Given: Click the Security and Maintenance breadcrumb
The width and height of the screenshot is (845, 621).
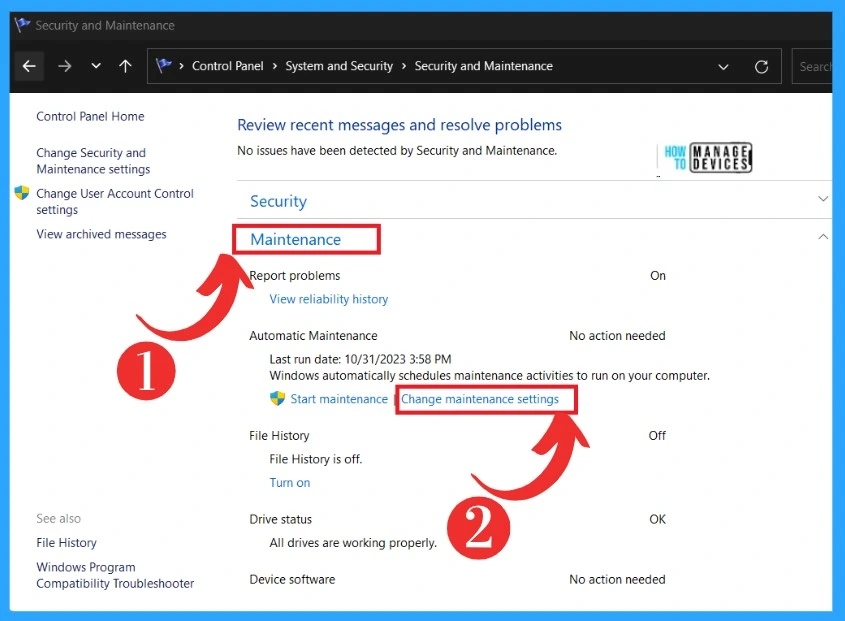Looking at the screenshot, I should coord(483,66).
